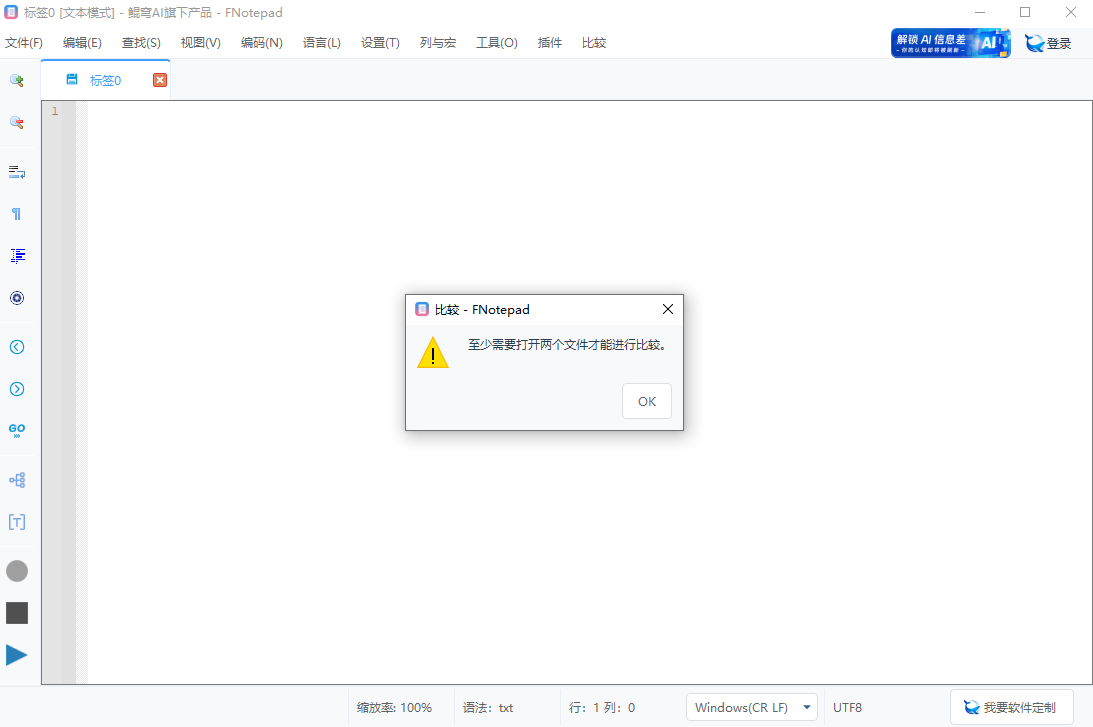Image resolution: width=1093 pixels, height=727 pixels.
Task: Select the zoom-out magnifier tool
Action: tap(16, 122)
